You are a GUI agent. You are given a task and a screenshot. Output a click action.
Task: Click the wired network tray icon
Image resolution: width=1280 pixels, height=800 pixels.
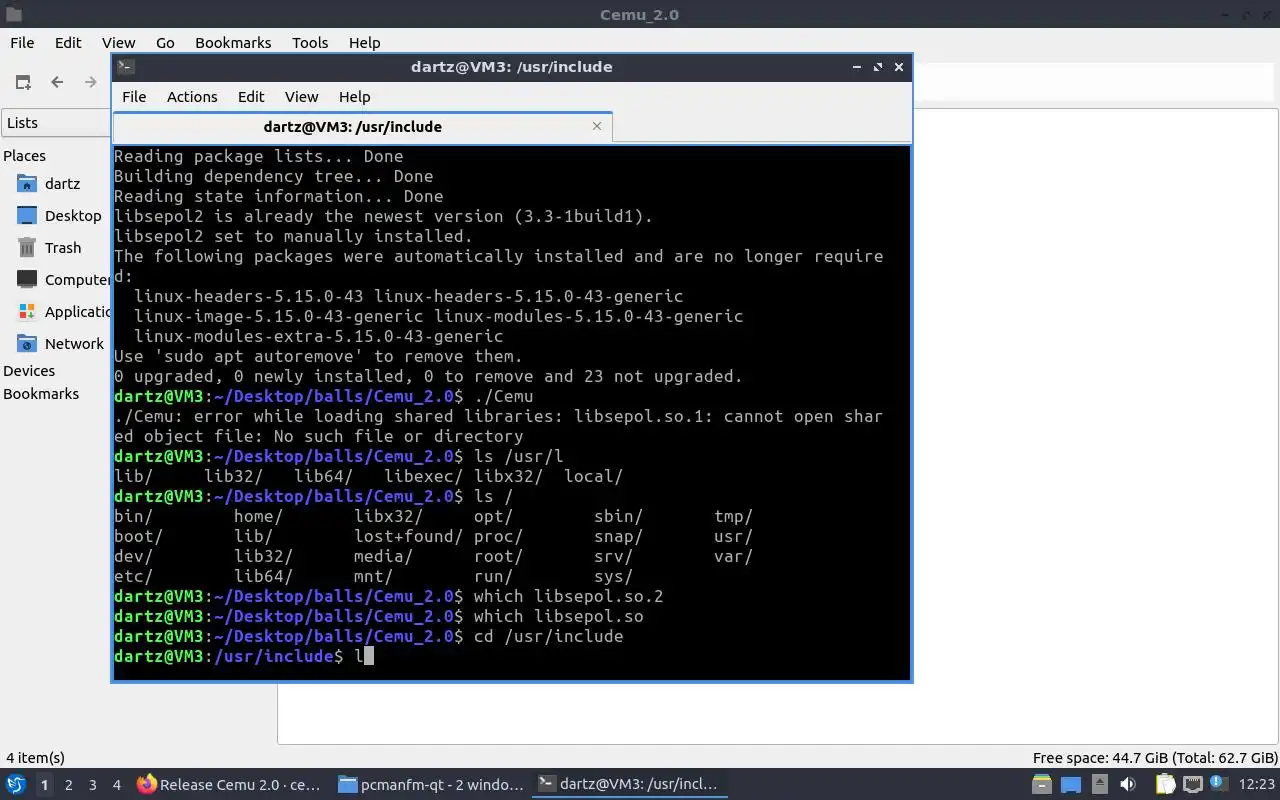1193,785
